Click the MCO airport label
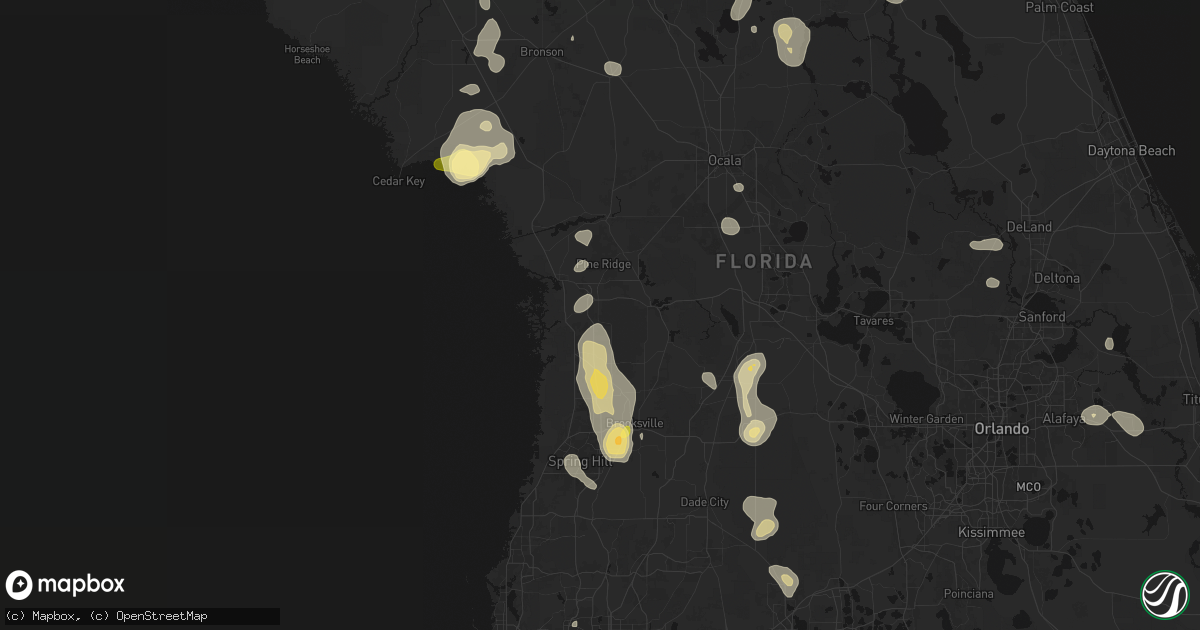Viewport: 1200px width, 630px height. (1028, 487)
